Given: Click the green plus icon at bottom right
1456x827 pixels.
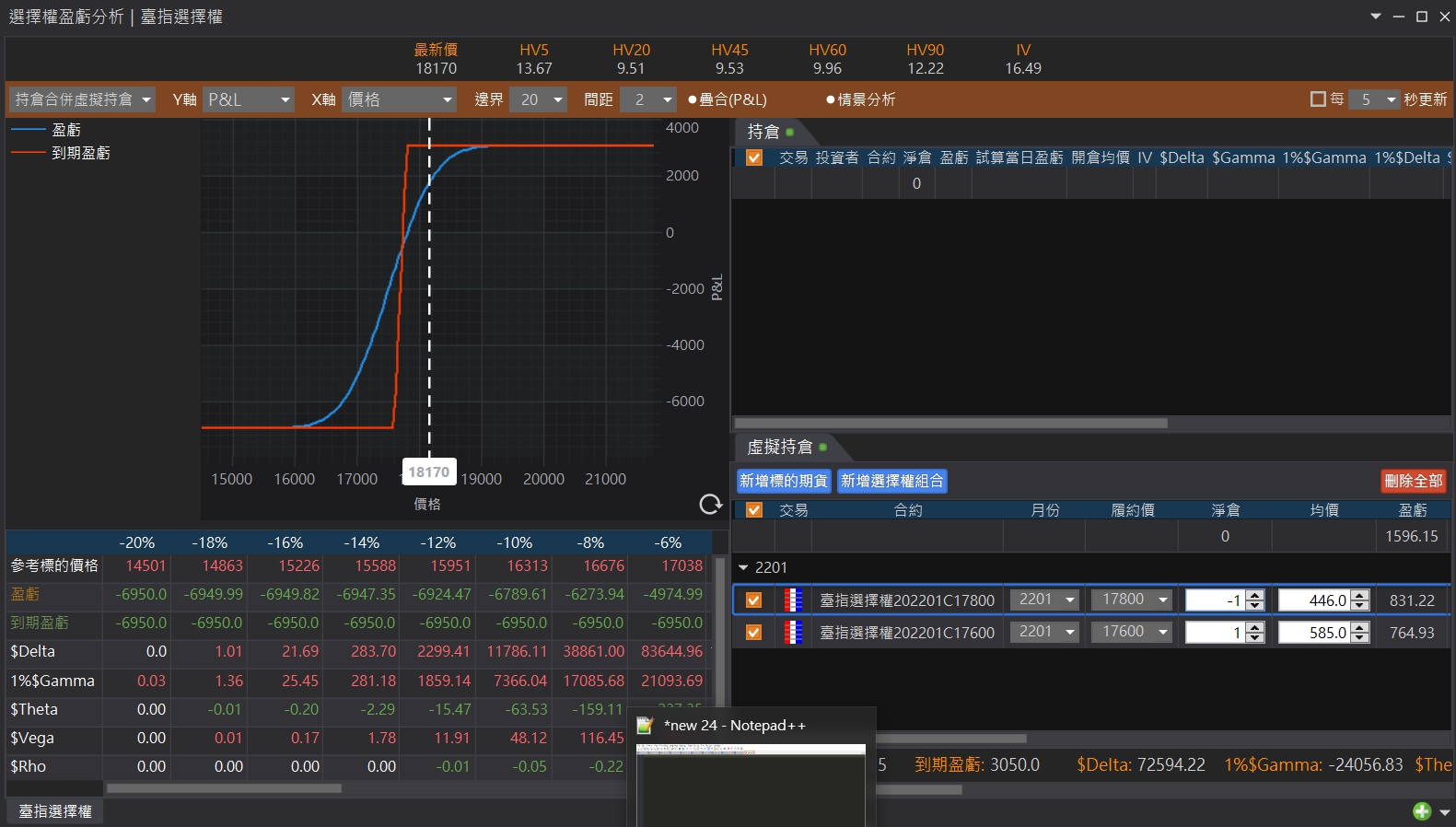Looking at the screenshot, I should click(1422, 811).
